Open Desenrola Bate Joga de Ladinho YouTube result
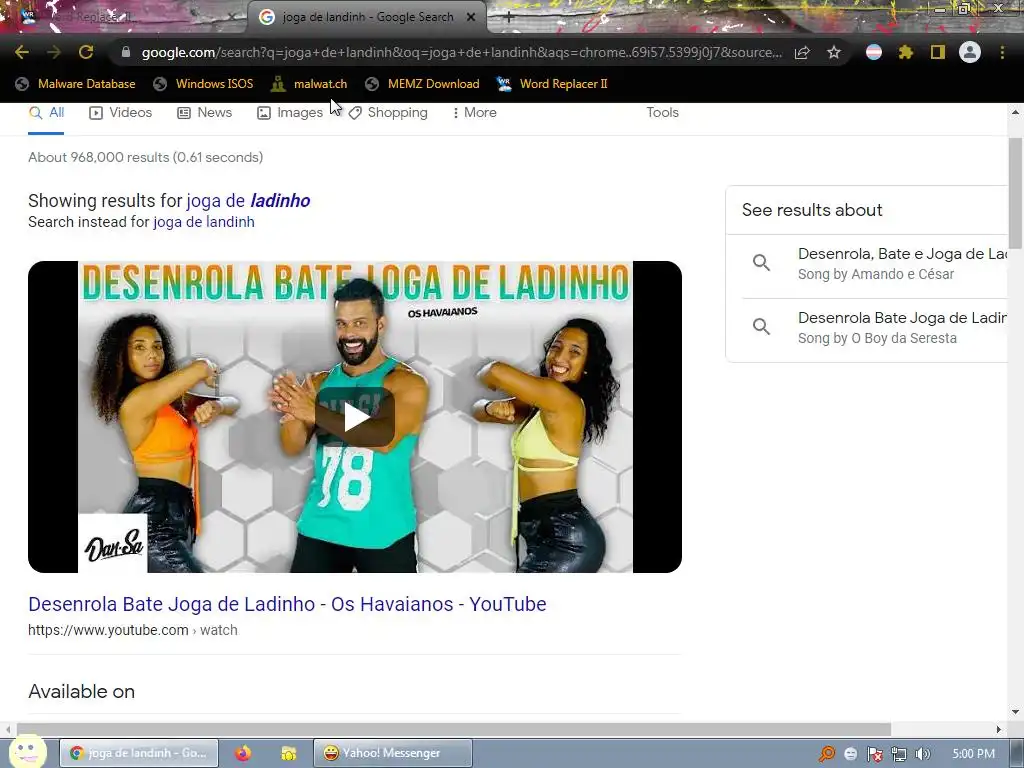1024x768 pixels. [x=287, y=604]
